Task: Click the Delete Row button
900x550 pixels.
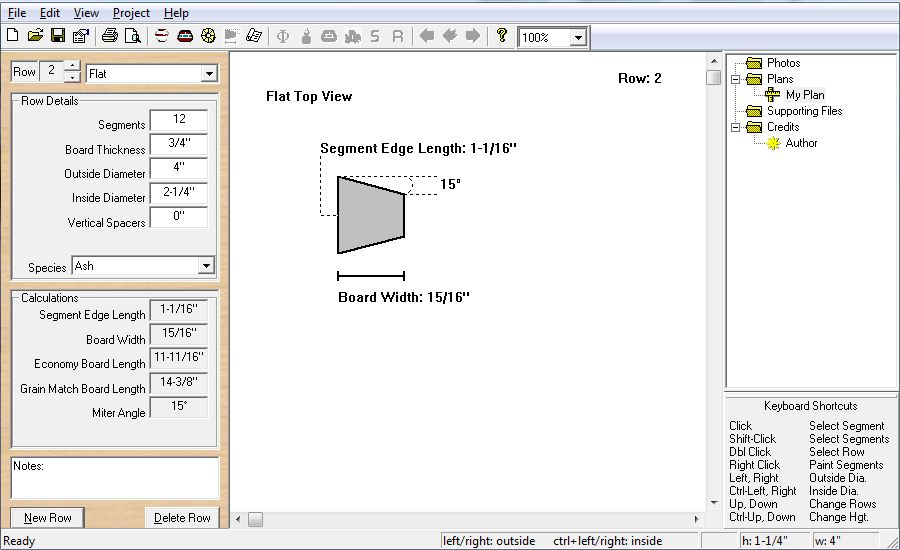Action: [x=182, y=518]
